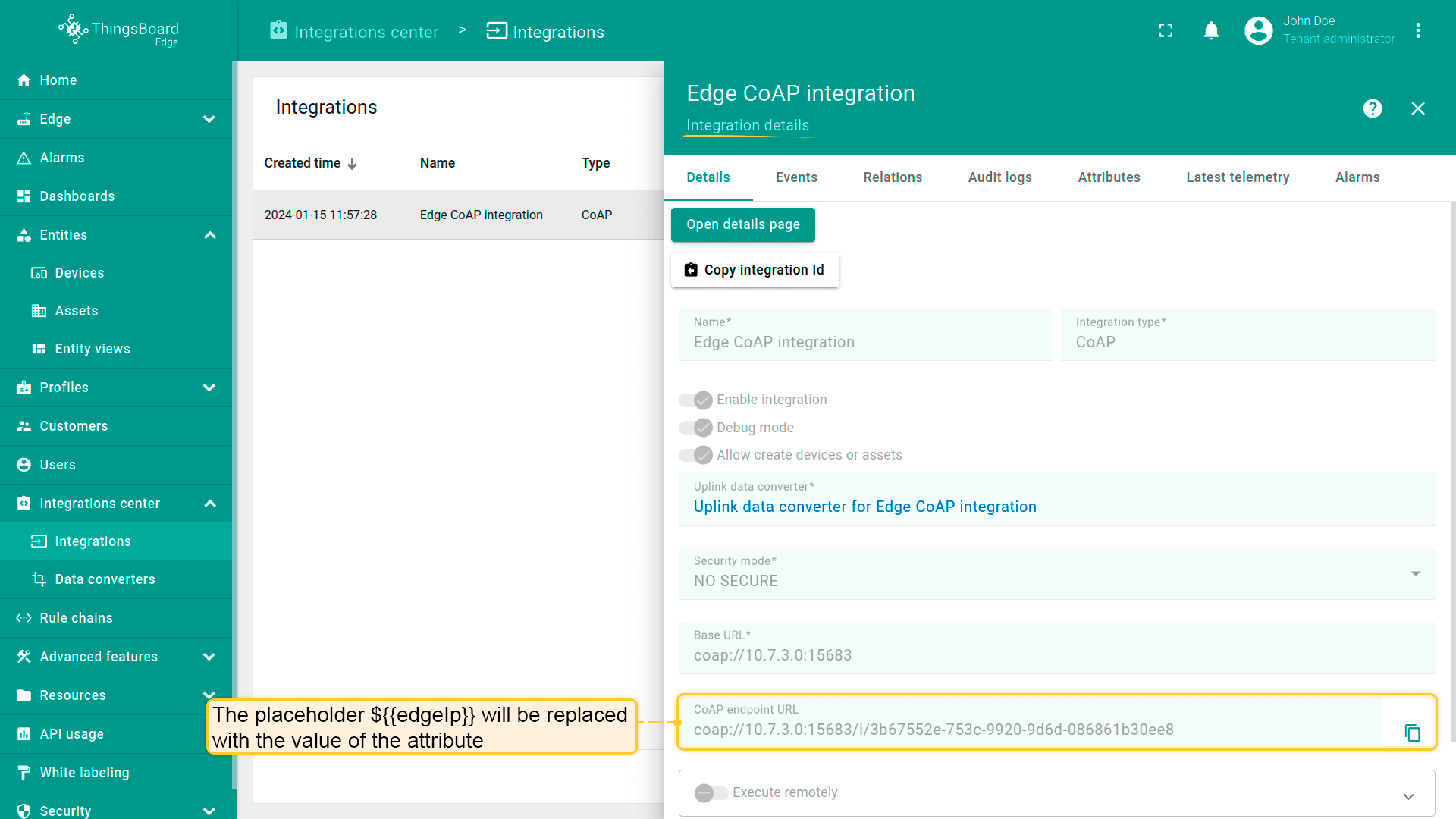Viewport: 1456px width, 819px height.
Task: Switch to the Audit logs tab
Action: (999, 177)
